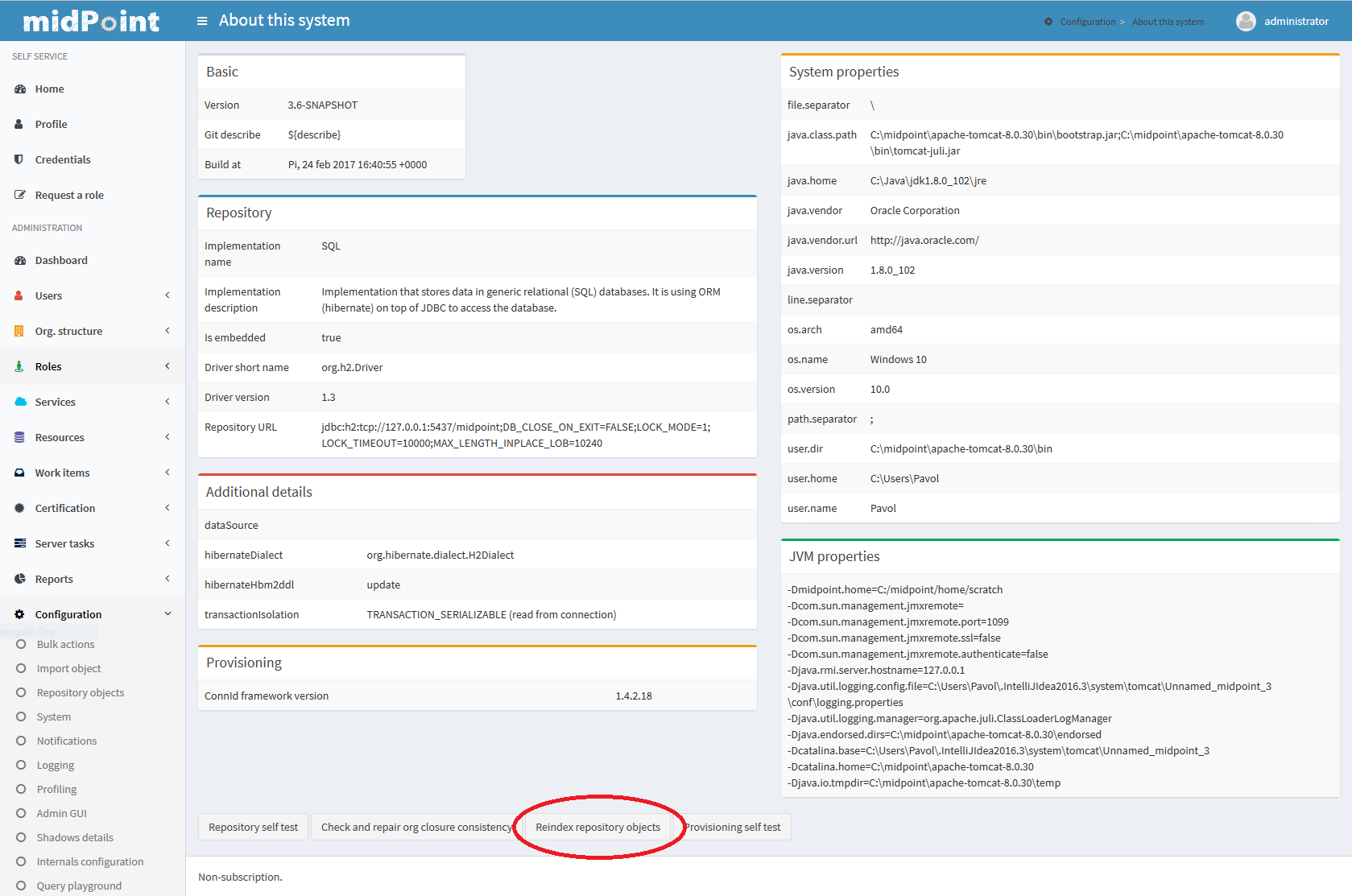The height and width of the screenshot is (896, 1352).
Task: Click the Certification badge icon
Action: (20, 508)
